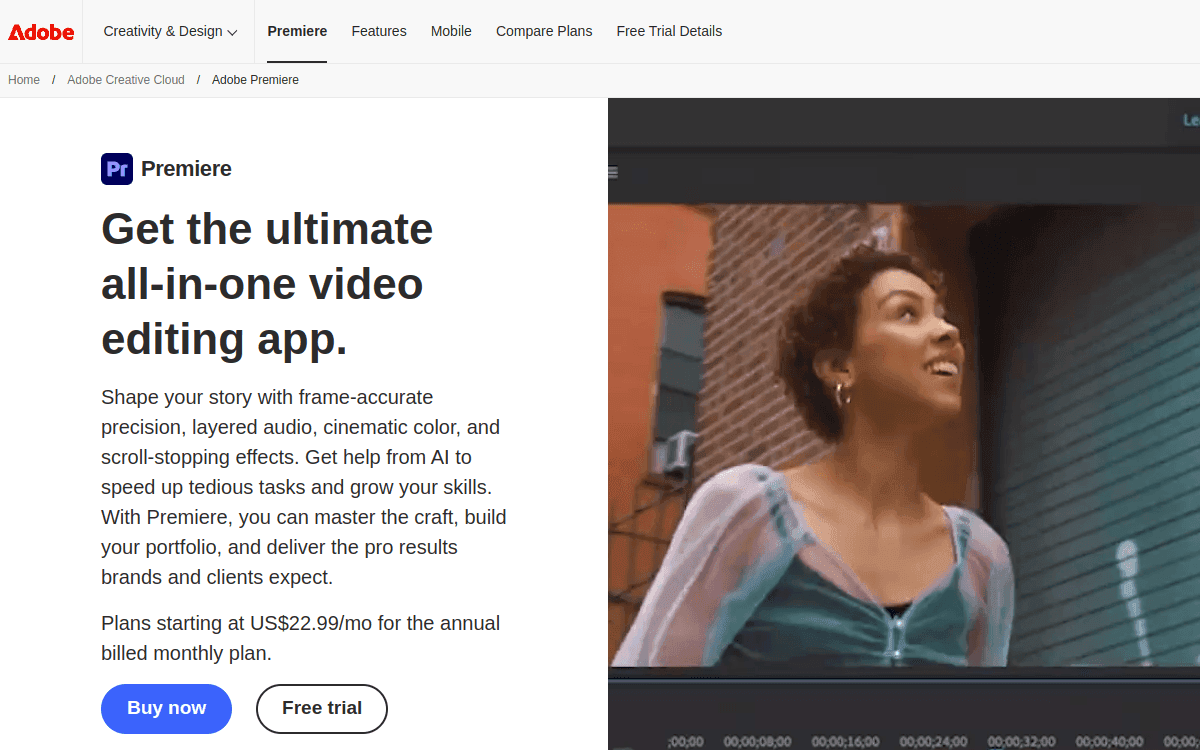Click the Adobe logo

(x=40, y=31)
